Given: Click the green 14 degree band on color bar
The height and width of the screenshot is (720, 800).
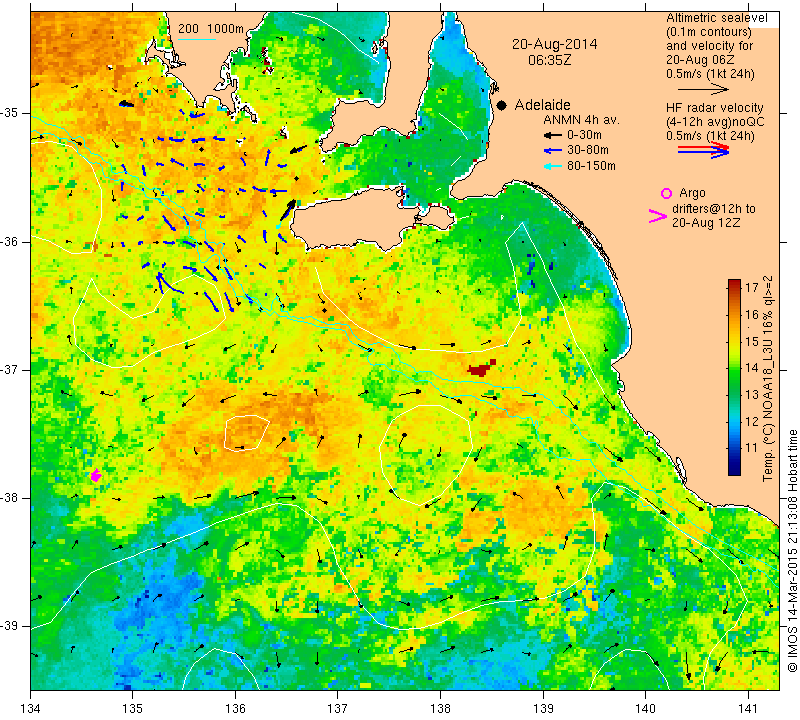Looking at the screenshot, I should click(734, 367).
